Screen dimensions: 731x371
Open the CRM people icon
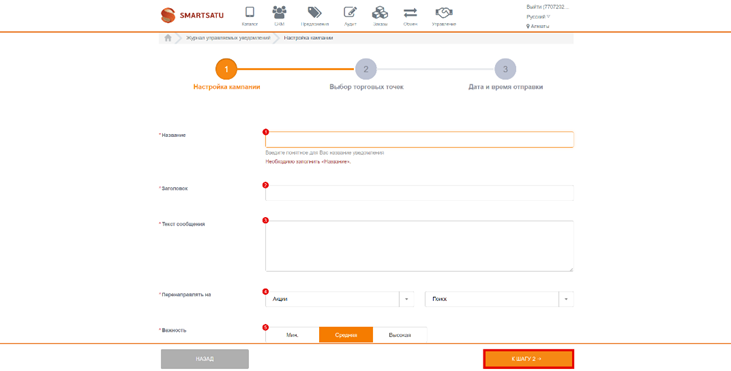[x=280, y=12]
